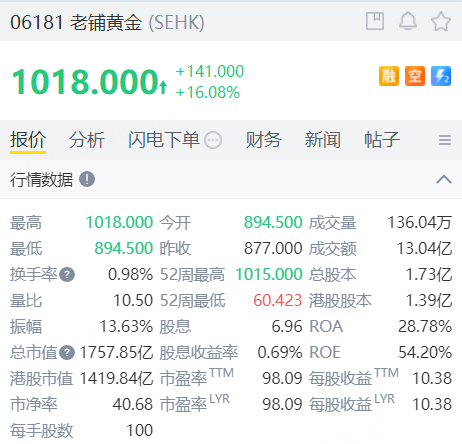The height and width of the screenshot is (444, 462).
Task: Click the 市盈率 TTM label
Action: click(x=197, y=377)
